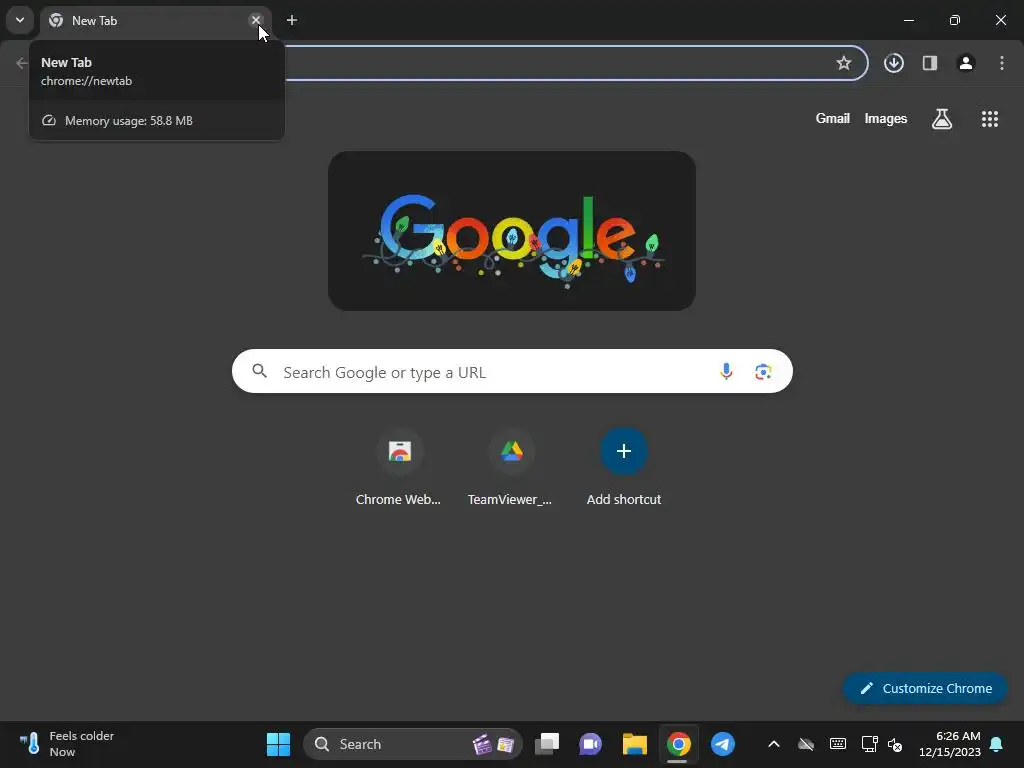
Task: Open Task View on the taskbar
Action: pos(547,744)
